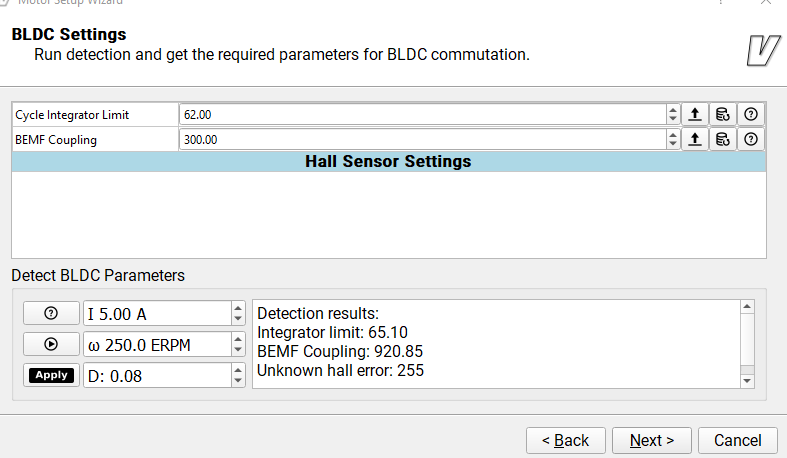Go to the Next wizard page
The image size is (787, 458).
tap(651, 440)
